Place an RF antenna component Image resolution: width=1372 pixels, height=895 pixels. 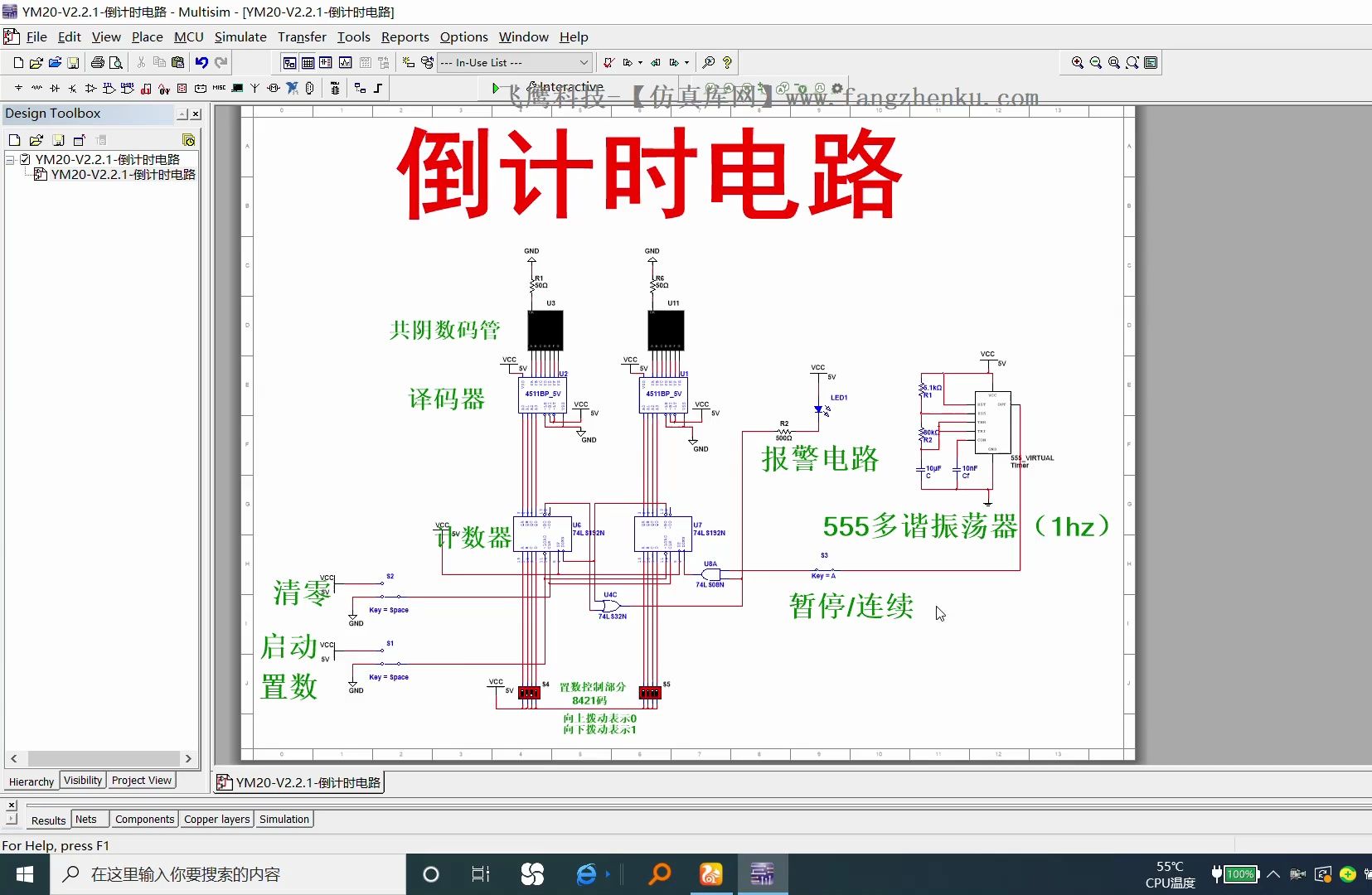[x=255, y=88]
